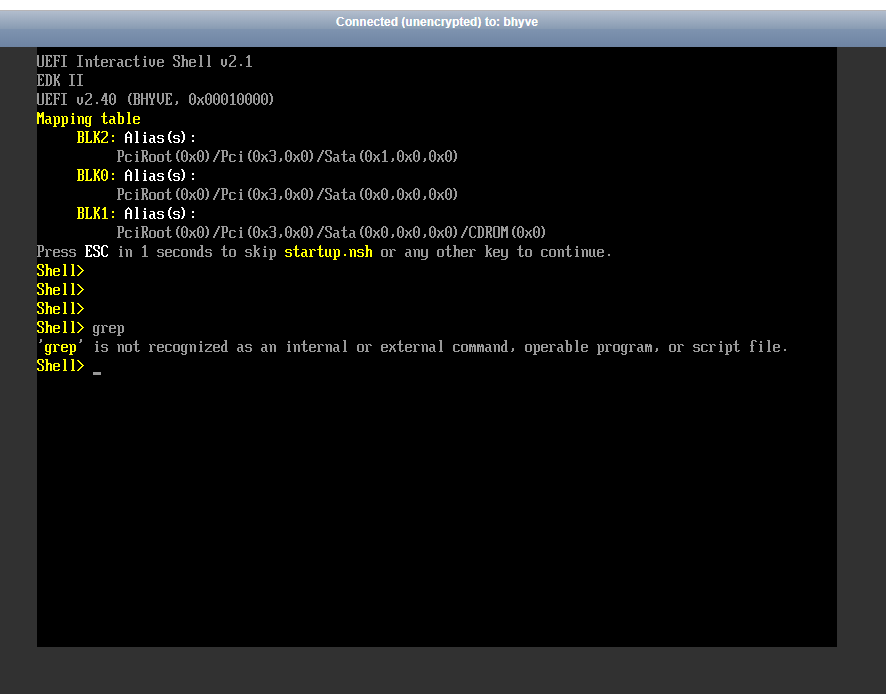Click the 'ESC' key name in the prompt line
Image resolution: width=886 pixels, height=694 pixels.
(x=97, y=251)
